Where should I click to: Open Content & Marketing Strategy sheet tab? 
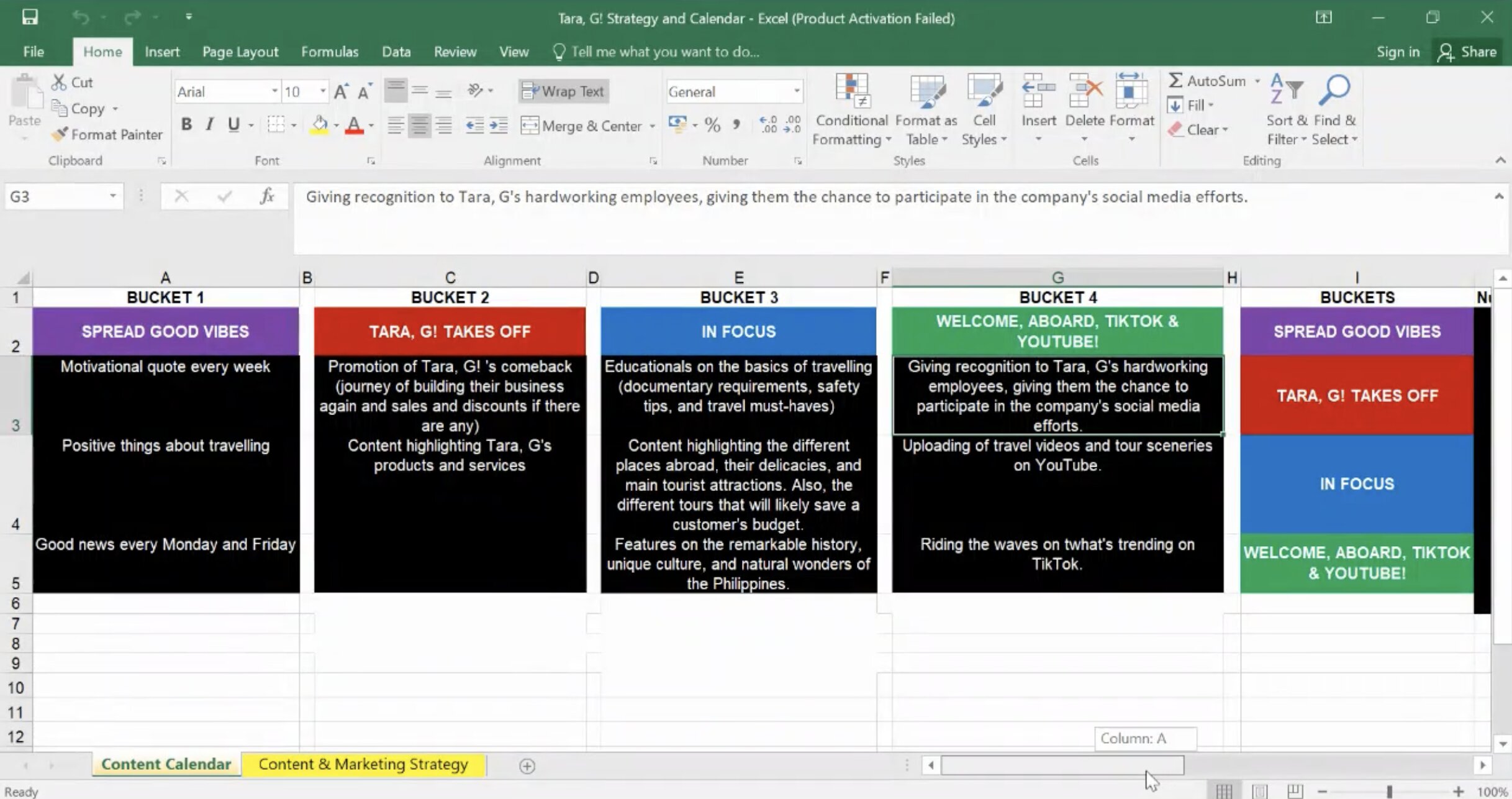click(x=363, y=764)
